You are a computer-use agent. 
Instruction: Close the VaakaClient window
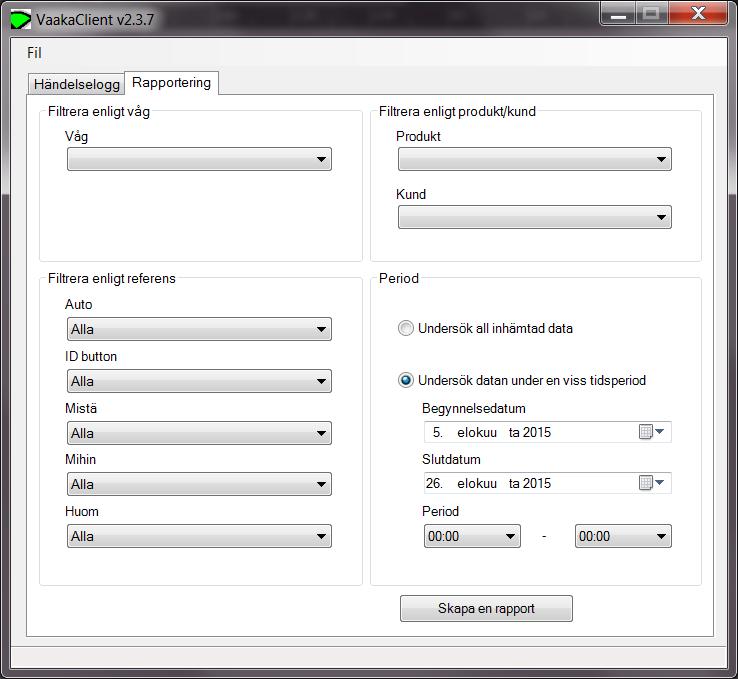(698, 13)
